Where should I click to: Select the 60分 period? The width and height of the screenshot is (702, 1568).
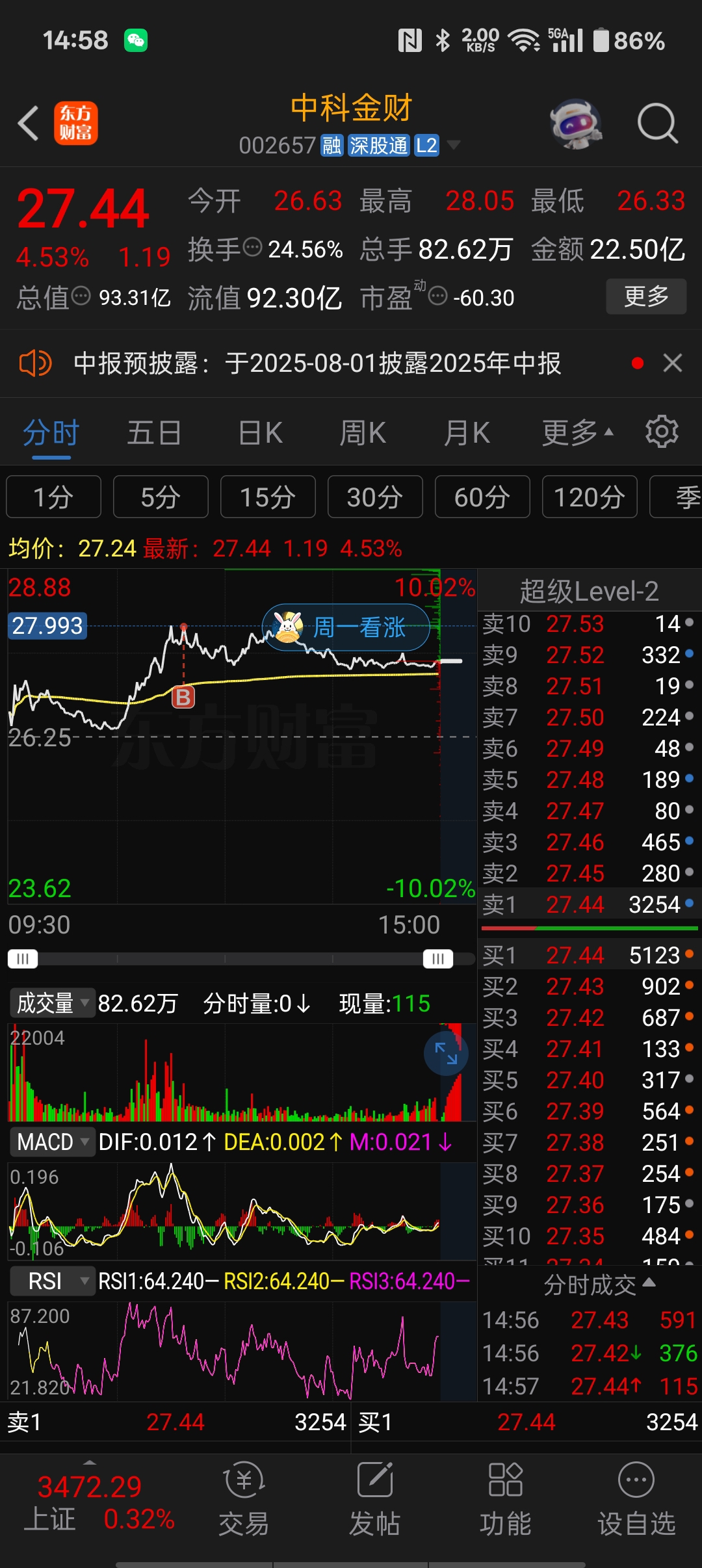point(482,497)
